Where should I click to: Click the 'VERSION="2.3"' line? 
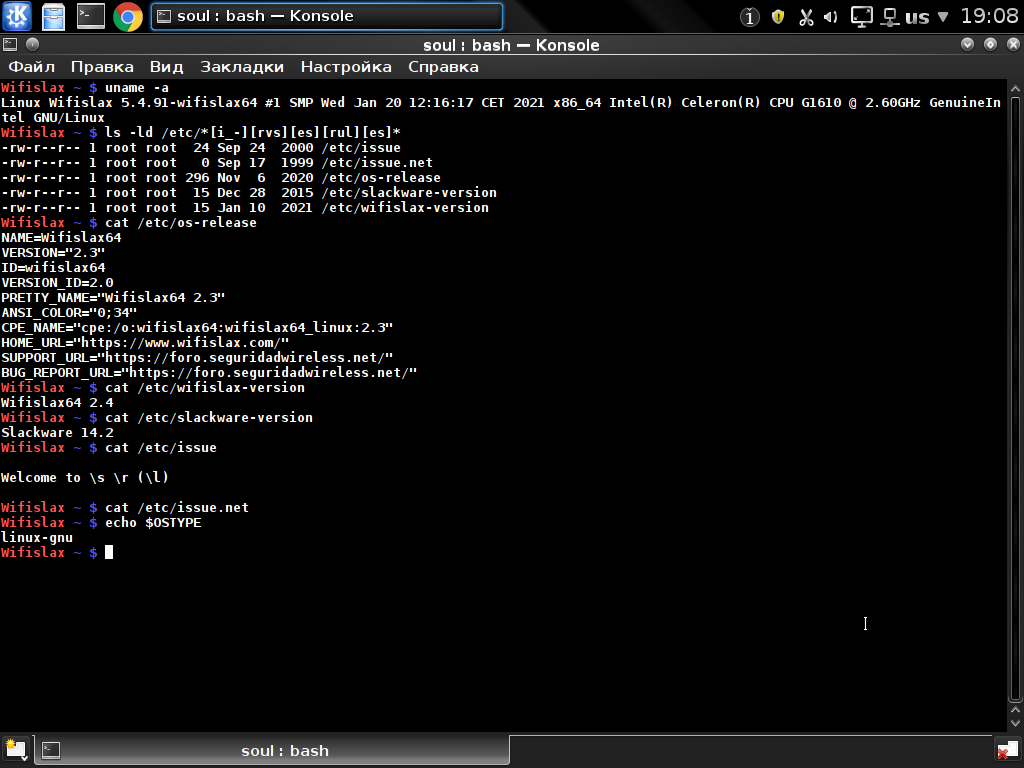[53, 253]
